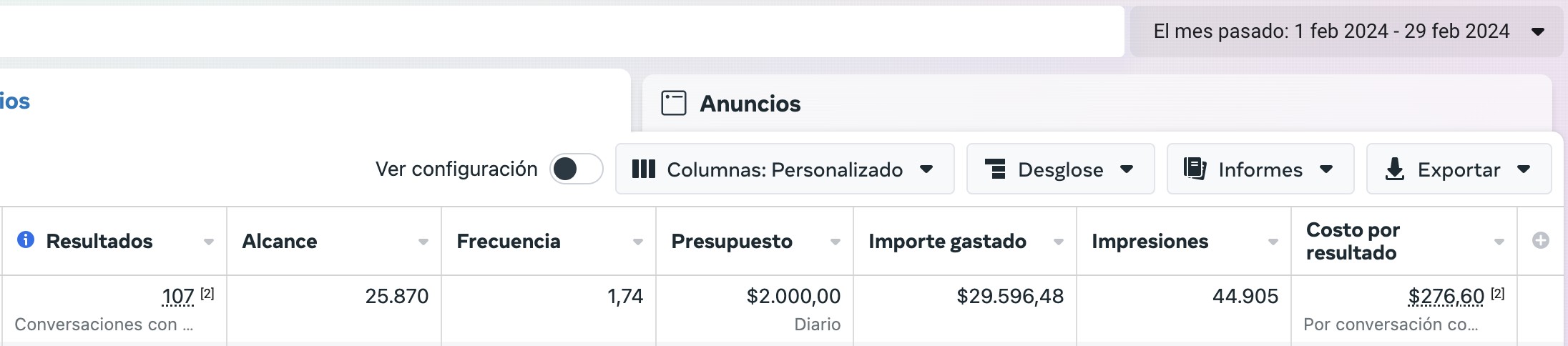
Task: Toggle the Ver configuración switch
Action: click(576, 169)
